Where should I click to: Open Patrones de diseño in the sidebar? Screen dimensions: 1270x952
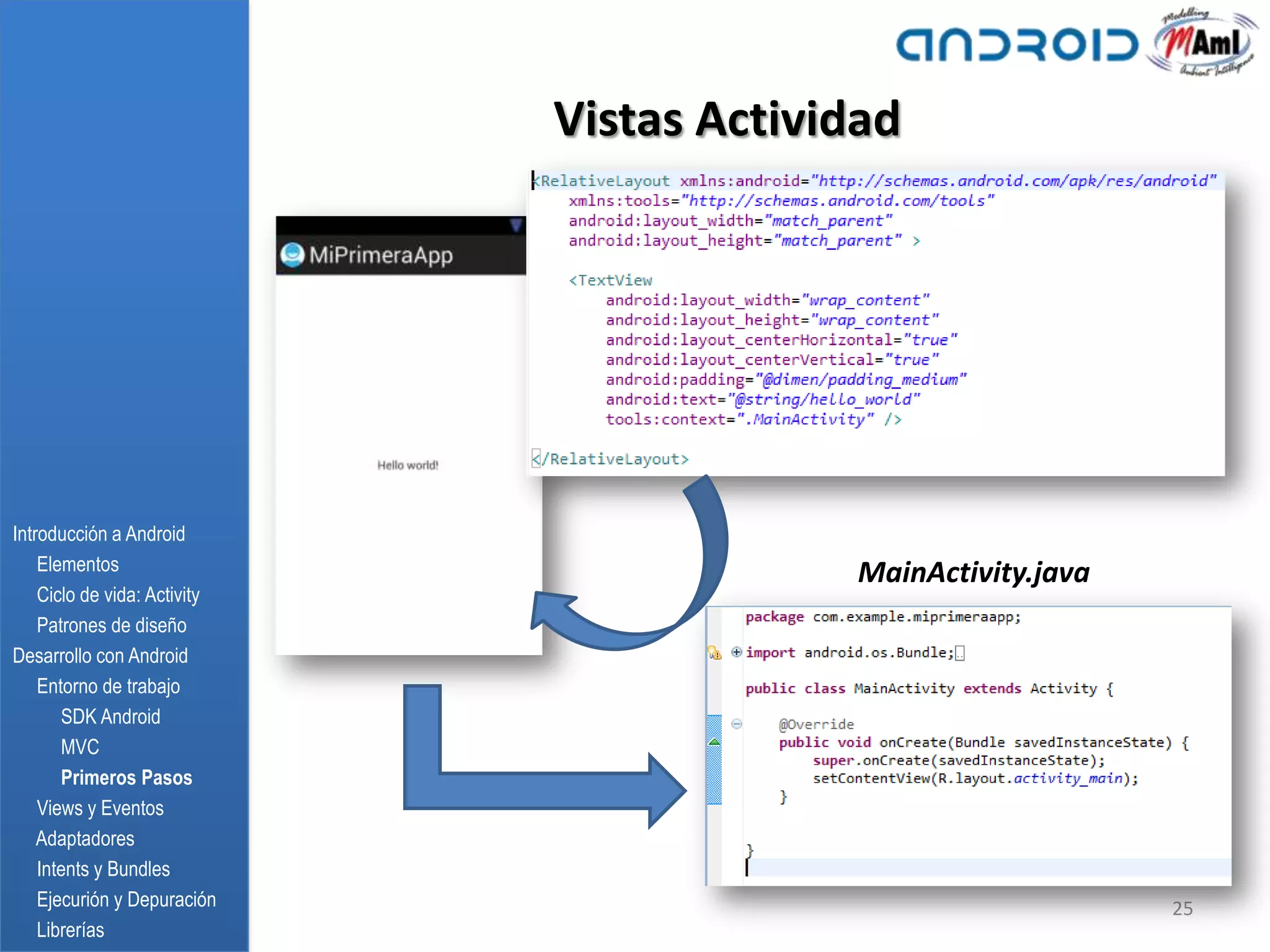[112, 625]
